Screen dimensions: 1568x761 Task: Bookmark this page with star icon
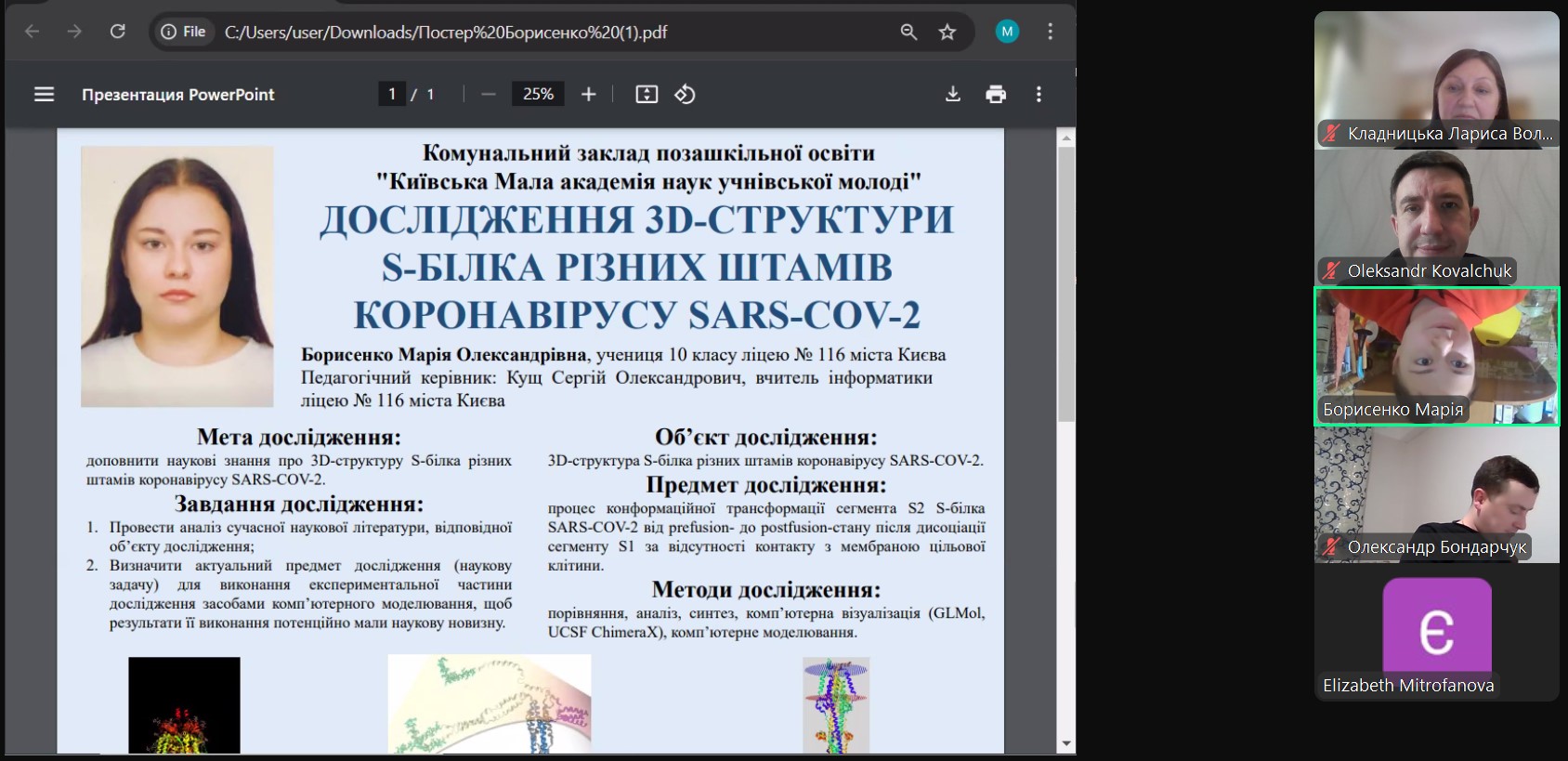(947, 32)
